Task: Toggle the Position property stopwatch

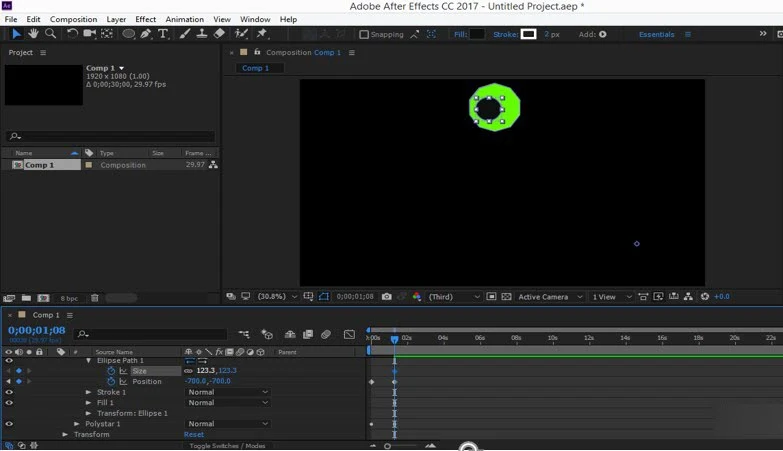Action: [111, 381]
